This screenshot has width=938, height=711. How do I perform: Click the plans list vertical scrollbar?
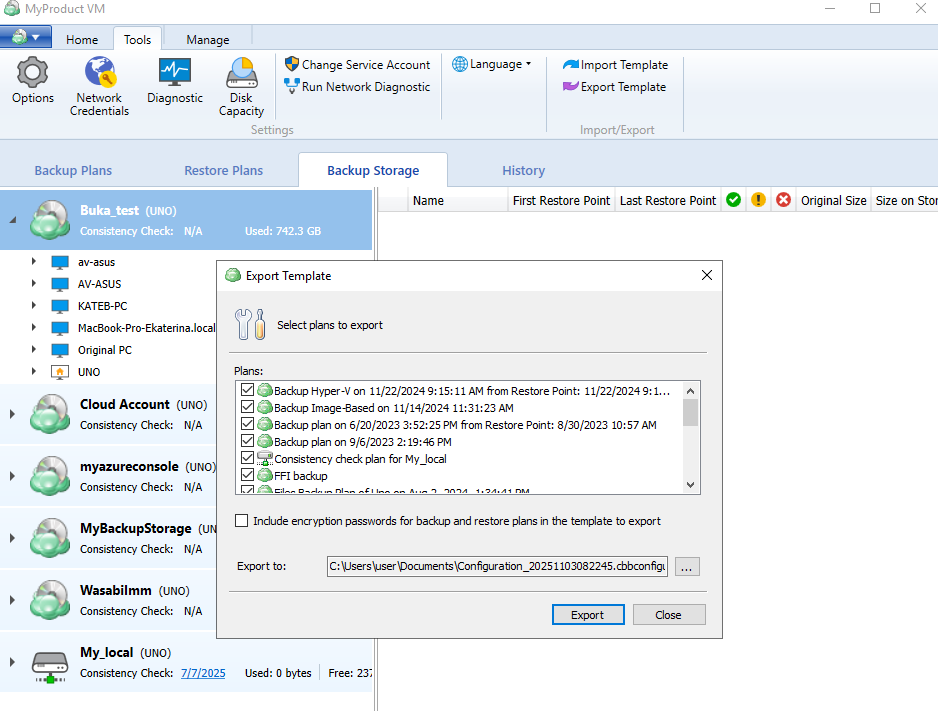(x=690, y=440)
